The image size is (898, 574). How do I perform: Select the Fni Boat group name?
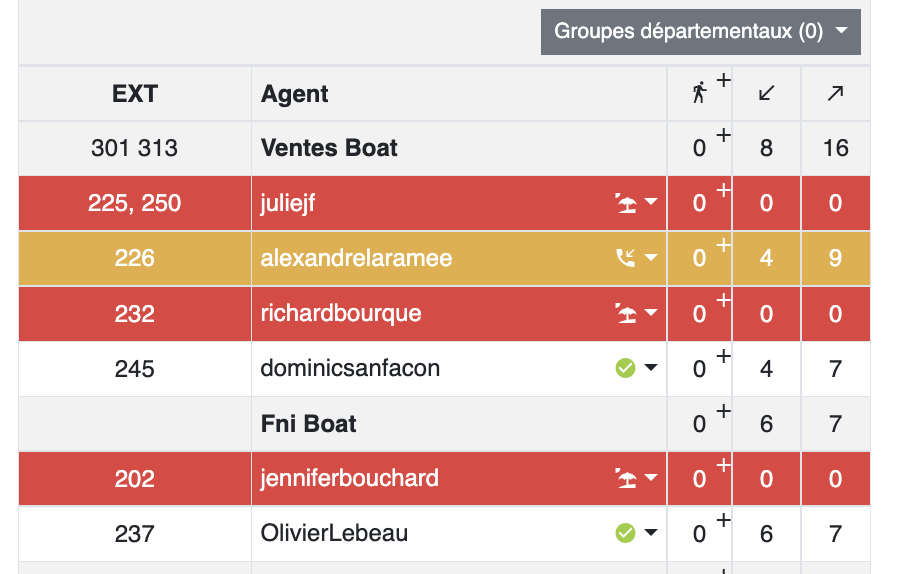click(308, 424)
